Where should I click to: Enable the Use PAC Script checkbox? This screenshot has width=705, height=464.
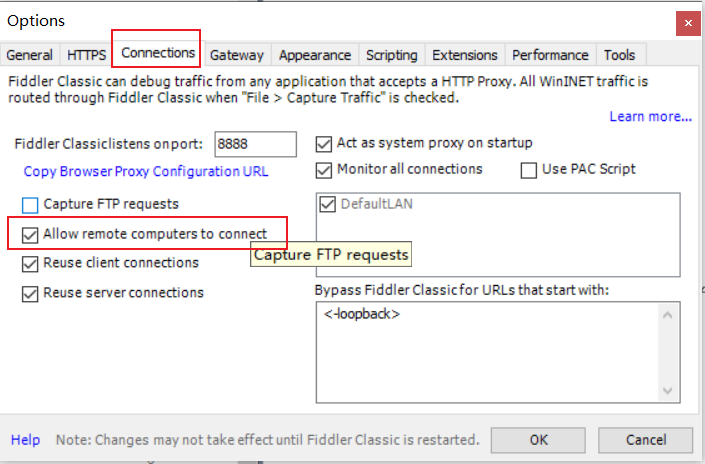529,170
